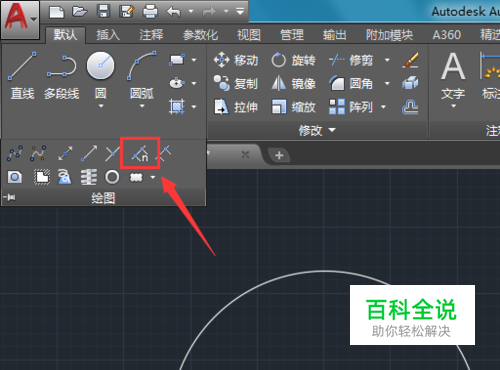Image resolution: width=500 pixels, height=370 pixels.
Task: Select the region tool icon
Action: point(15,177)
